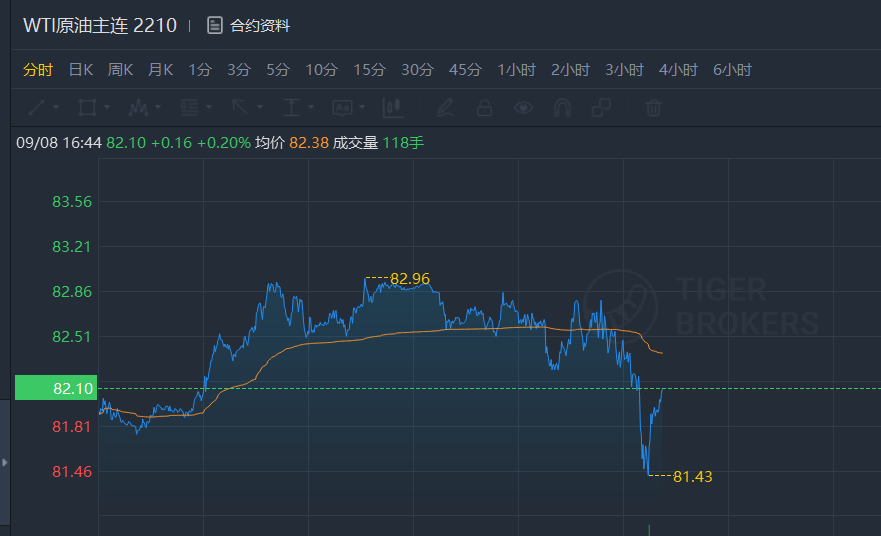Toggle the magnet snap mode
The image size is (881, 536).
(x=562, y=107)
